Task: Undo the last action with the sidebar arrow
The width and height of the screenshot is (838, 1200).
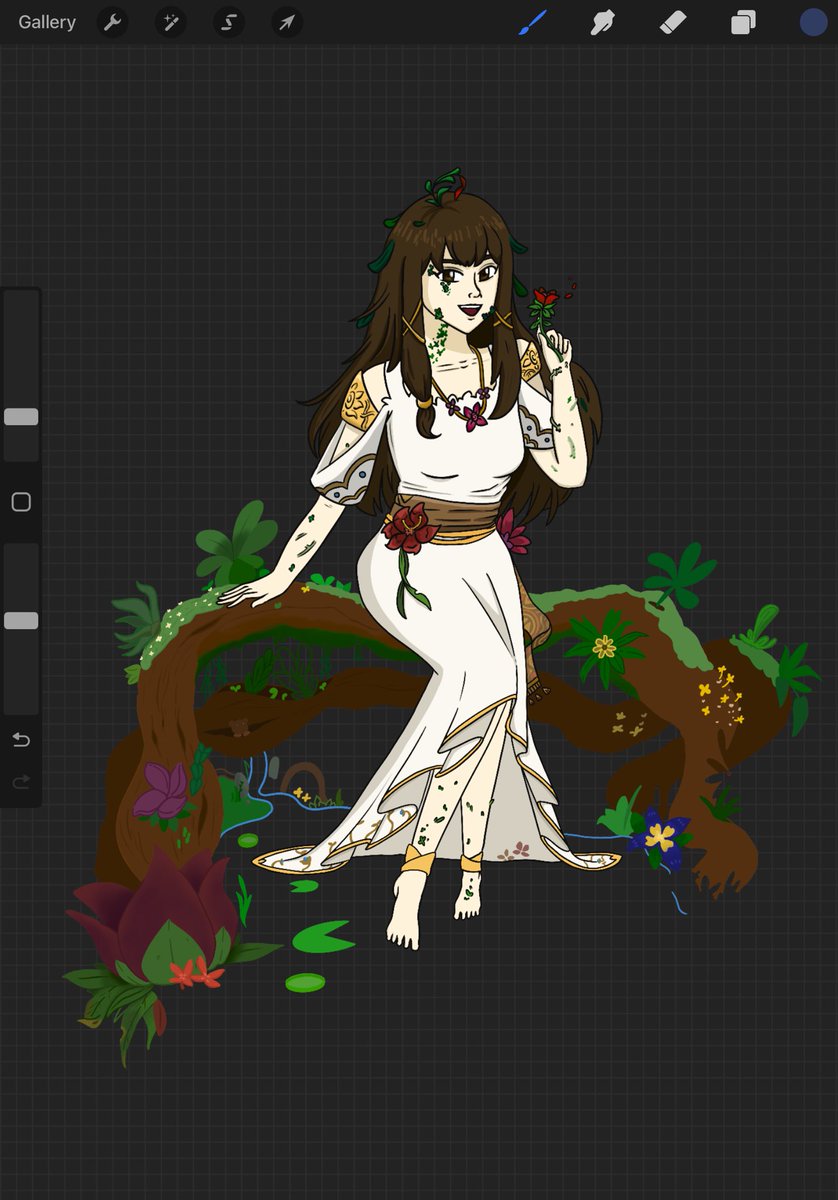Action: pos(21,740)
